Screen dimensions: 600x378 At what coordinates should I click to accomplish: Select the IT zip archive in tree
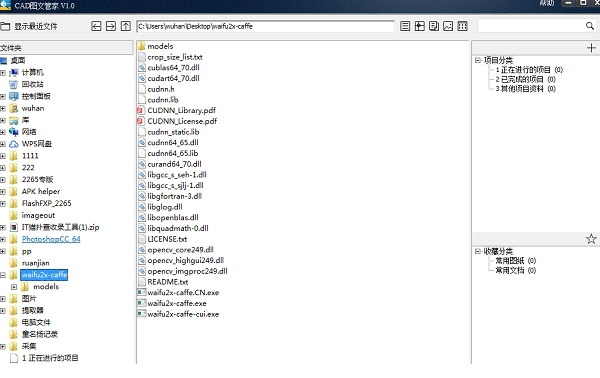point(60,227)
